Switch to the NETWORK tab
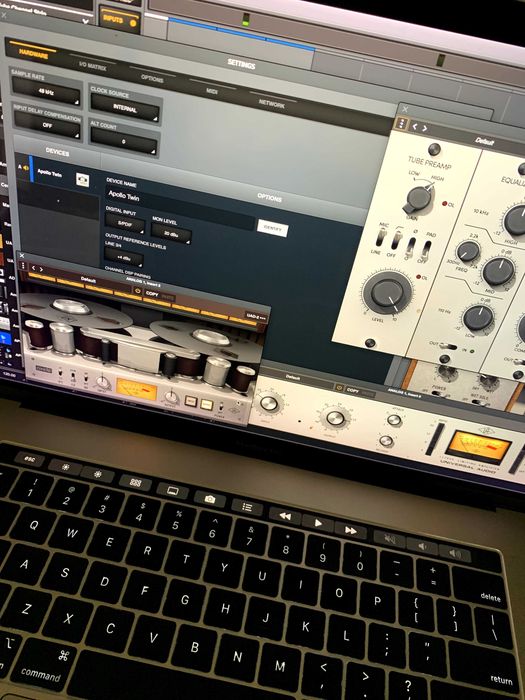The height and width of the screenshot is (700, 525). 271,104
